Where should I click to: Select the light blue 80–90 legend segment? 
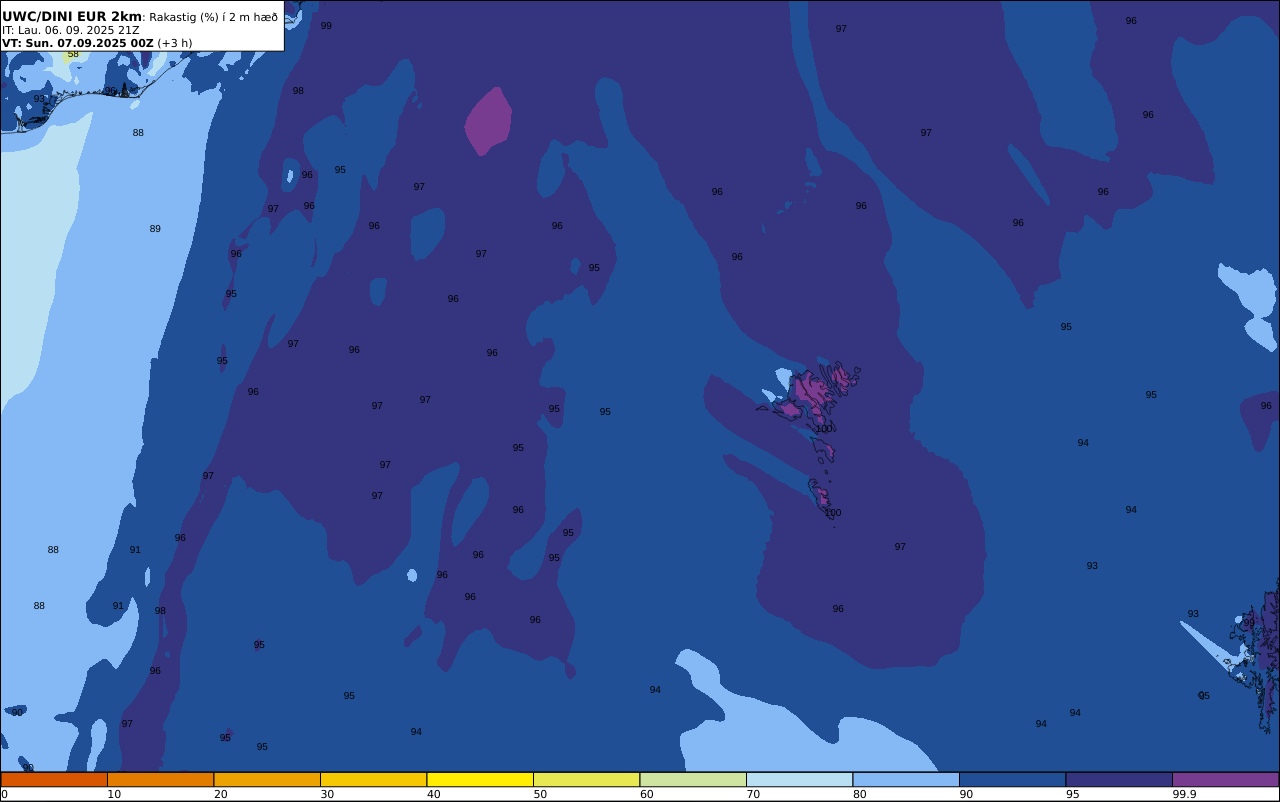[906, 779]
